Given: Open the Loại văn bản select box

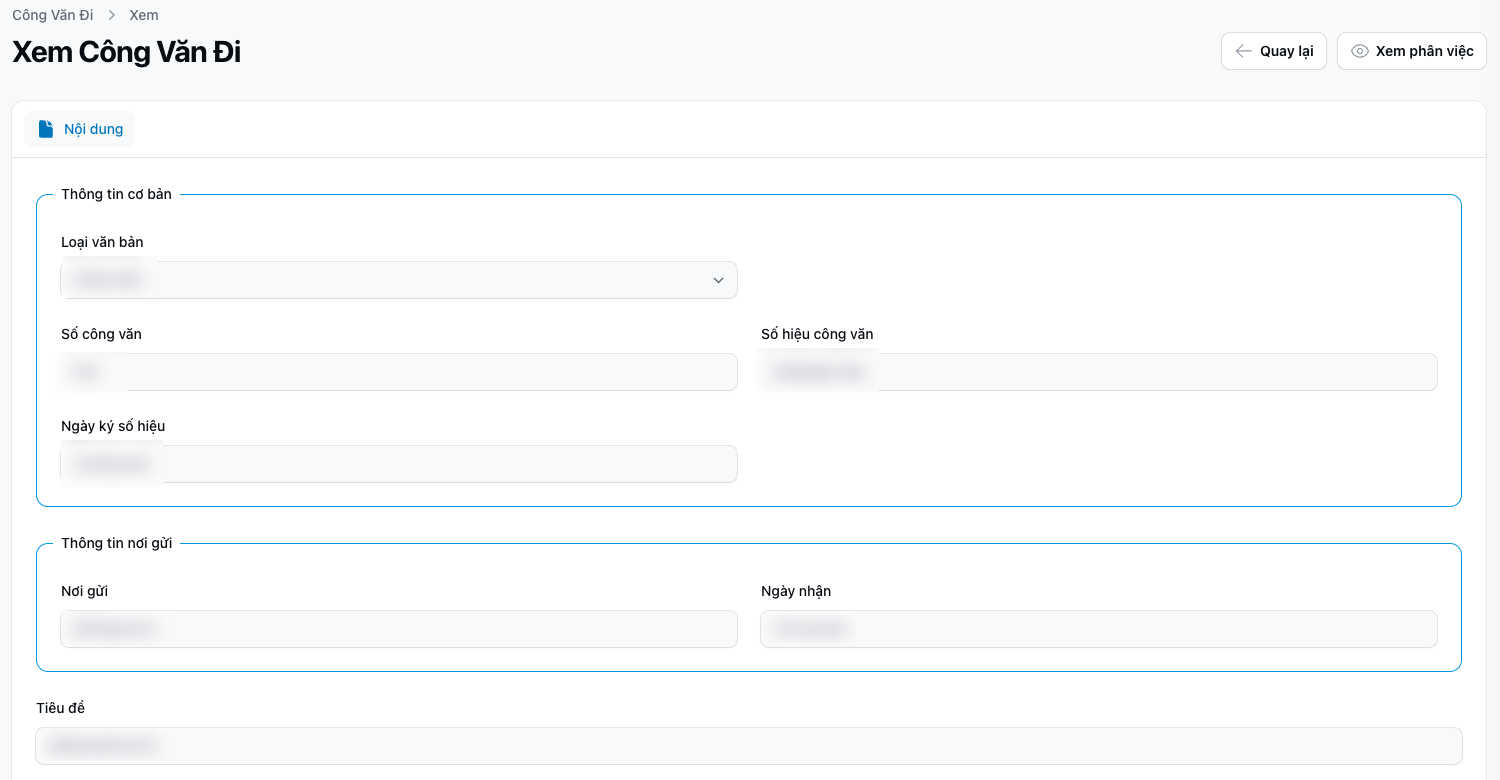Looking at the screenshot, I should point(398,280).
